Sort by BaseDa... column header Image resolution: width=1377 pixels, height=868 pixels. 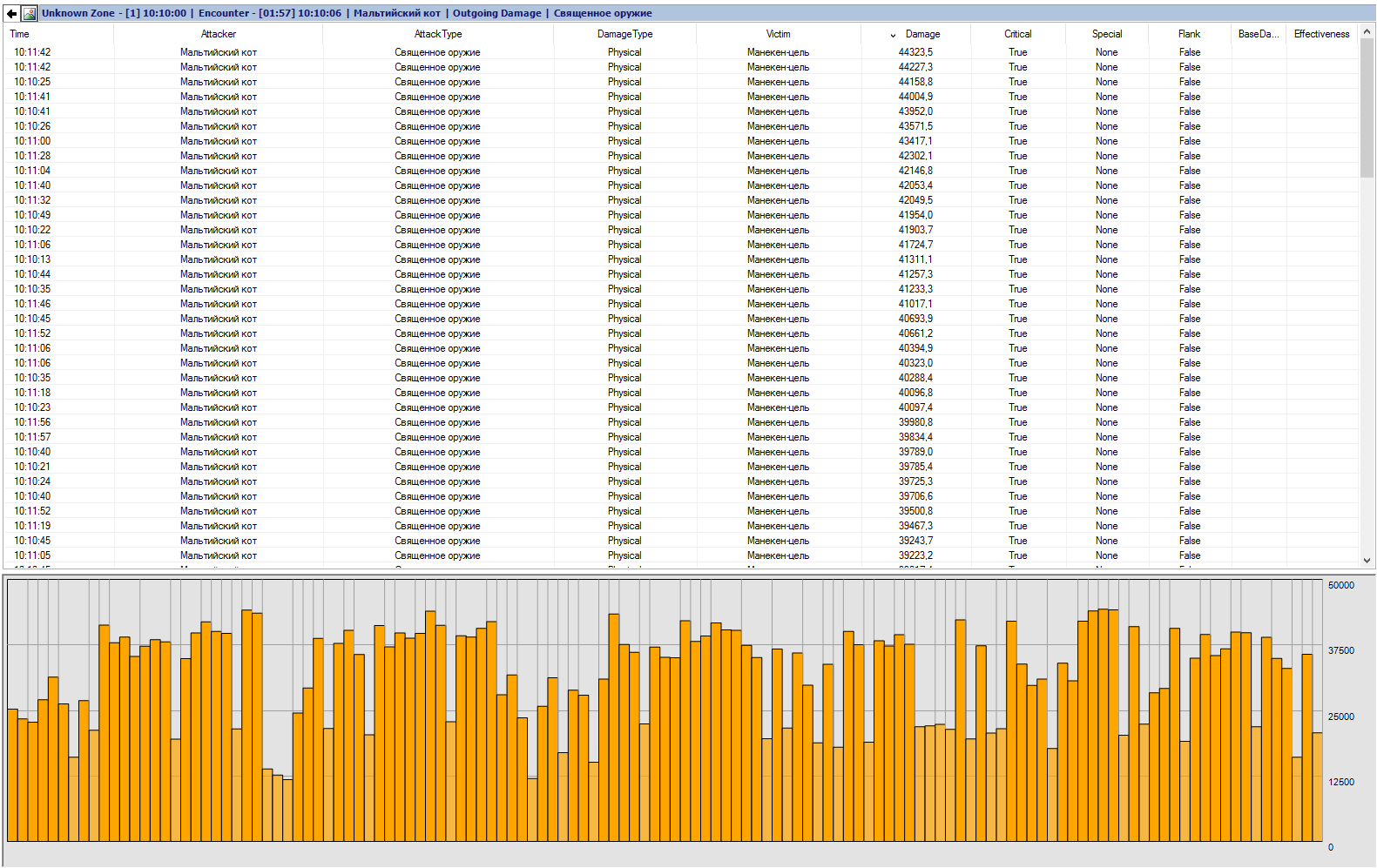point(1259,34)
